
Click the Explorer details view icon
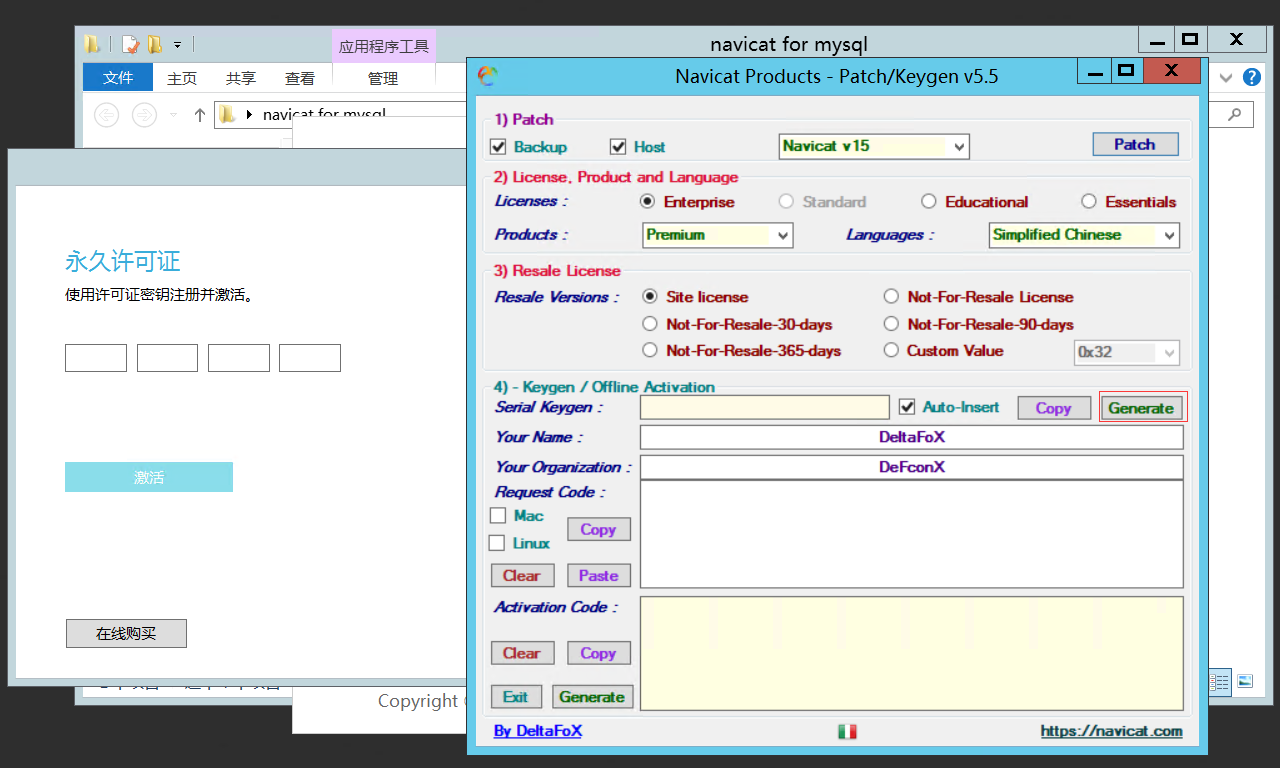(1219, 682)
